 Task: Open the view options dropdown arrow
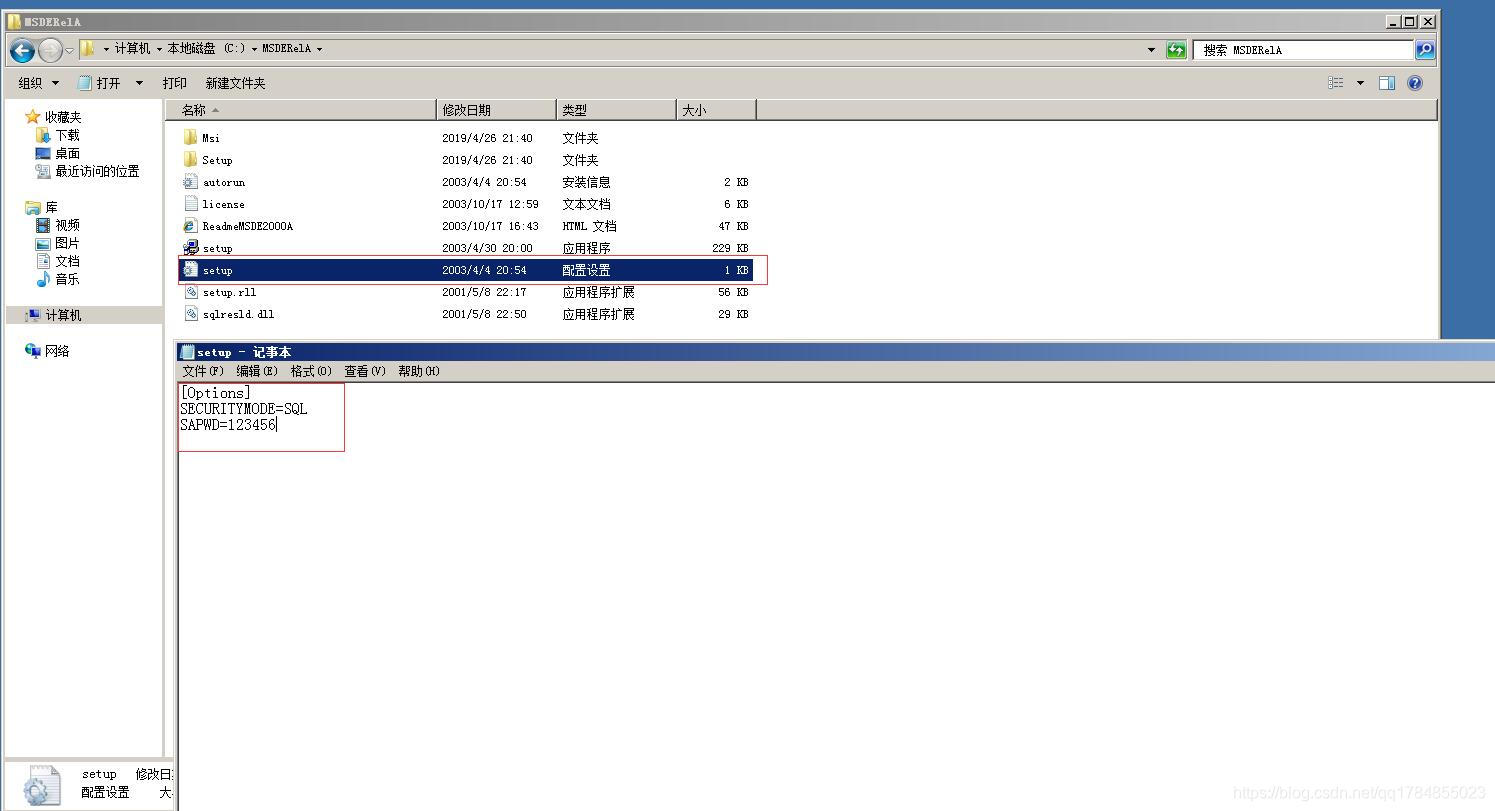coord(1360,83)
